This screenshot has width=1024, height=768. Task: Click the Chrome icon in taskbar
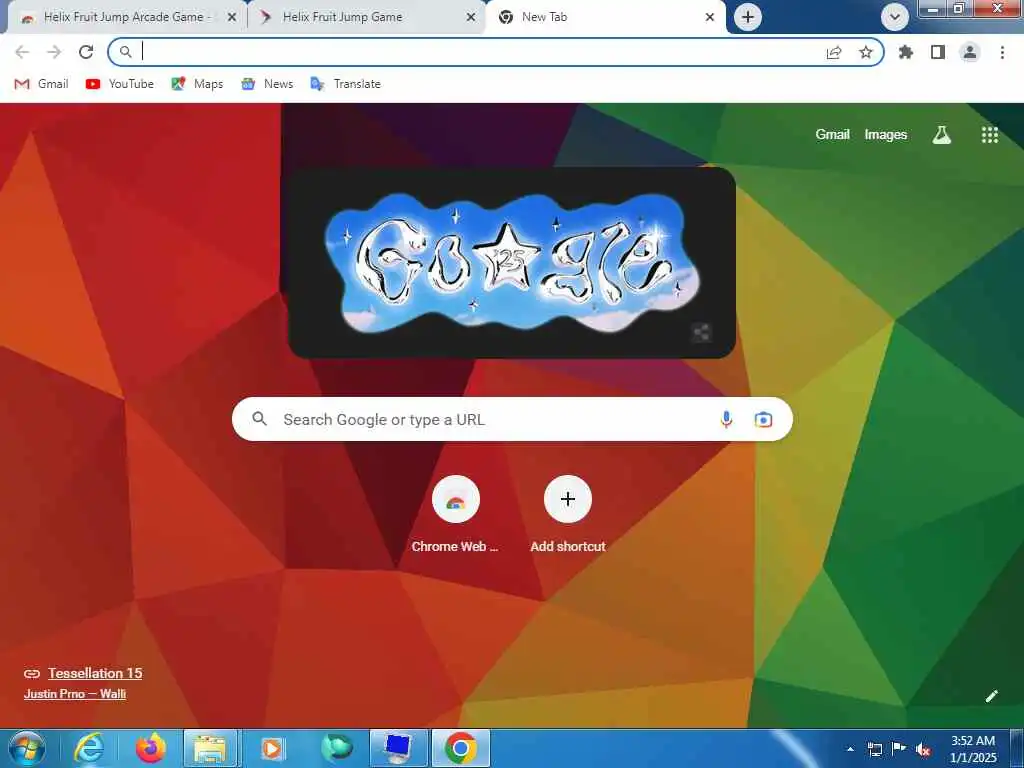point(461,748)
